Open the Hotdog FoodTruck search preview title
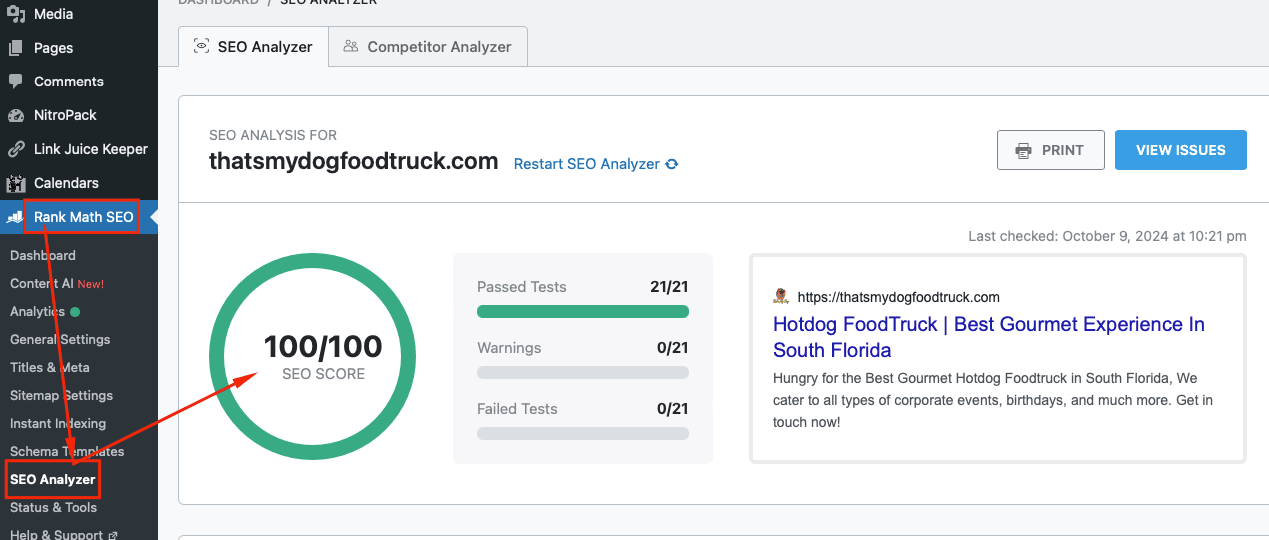Screen dimensions: 1269x540 tap(988, 337)
